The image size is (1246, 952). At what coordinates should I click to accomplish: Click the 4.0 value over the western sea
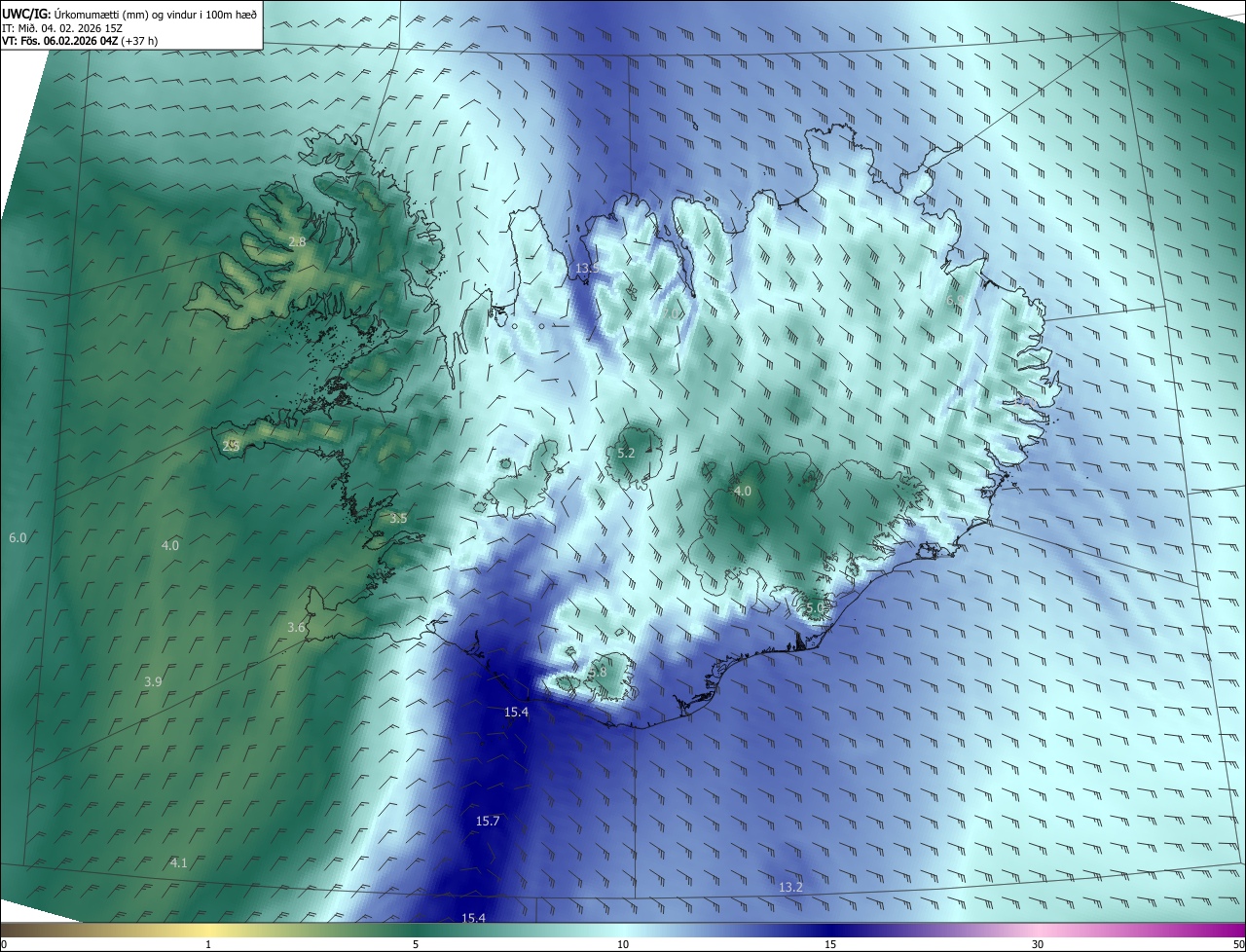pos(170,546)
